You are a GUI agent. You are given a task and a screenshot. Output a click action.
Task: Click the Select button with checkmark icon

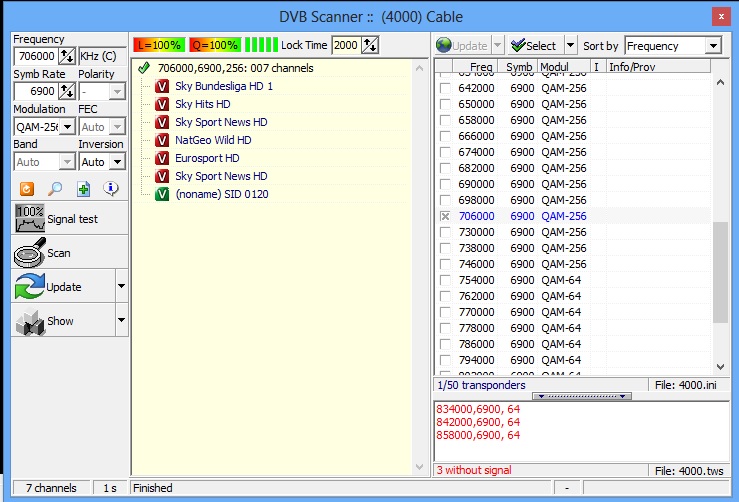[535, 46]
